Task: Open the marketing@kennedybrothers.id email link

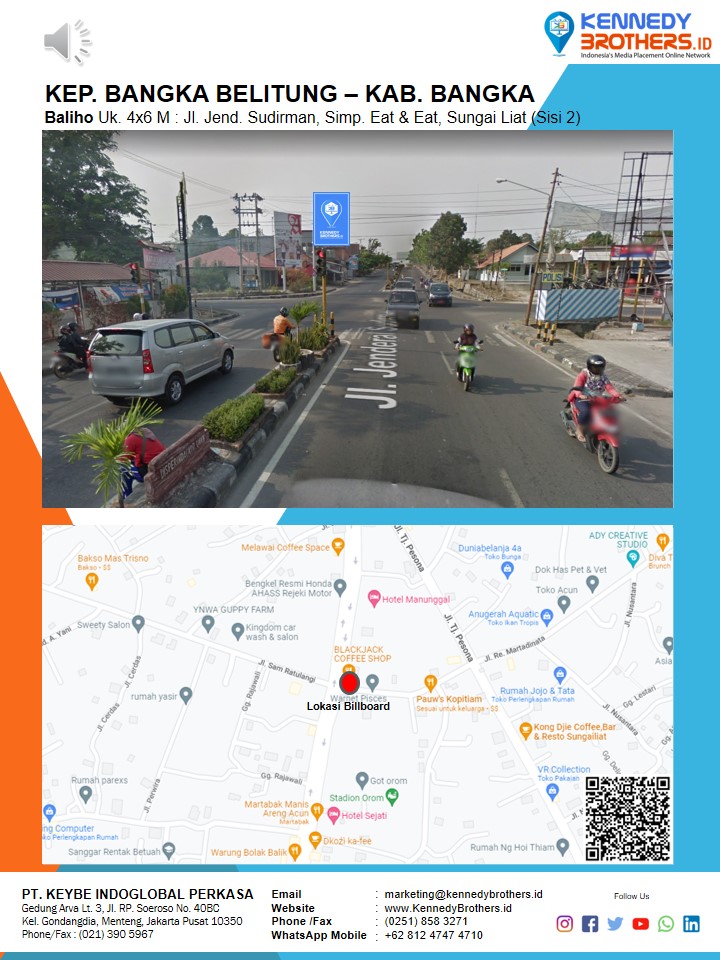Action: 463,894
